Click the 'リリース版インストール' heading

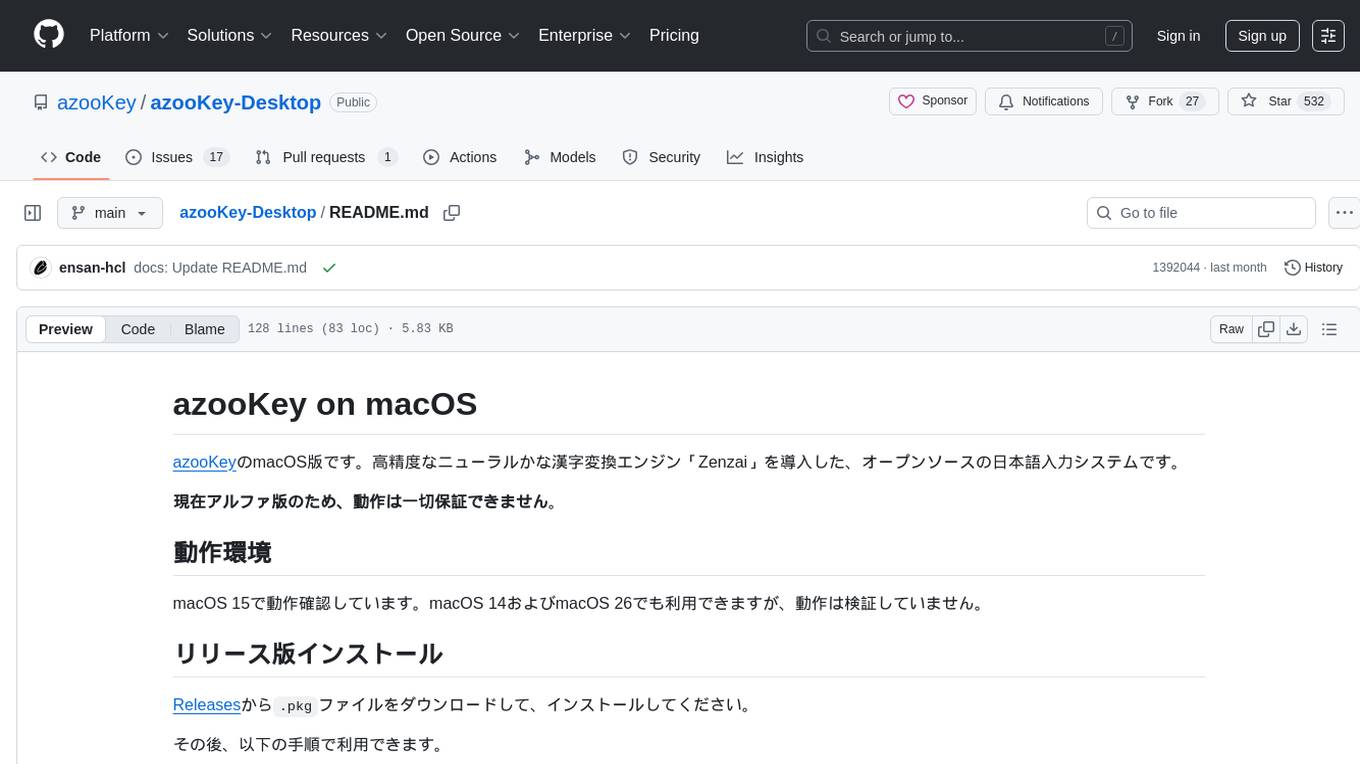pos(308,654)
